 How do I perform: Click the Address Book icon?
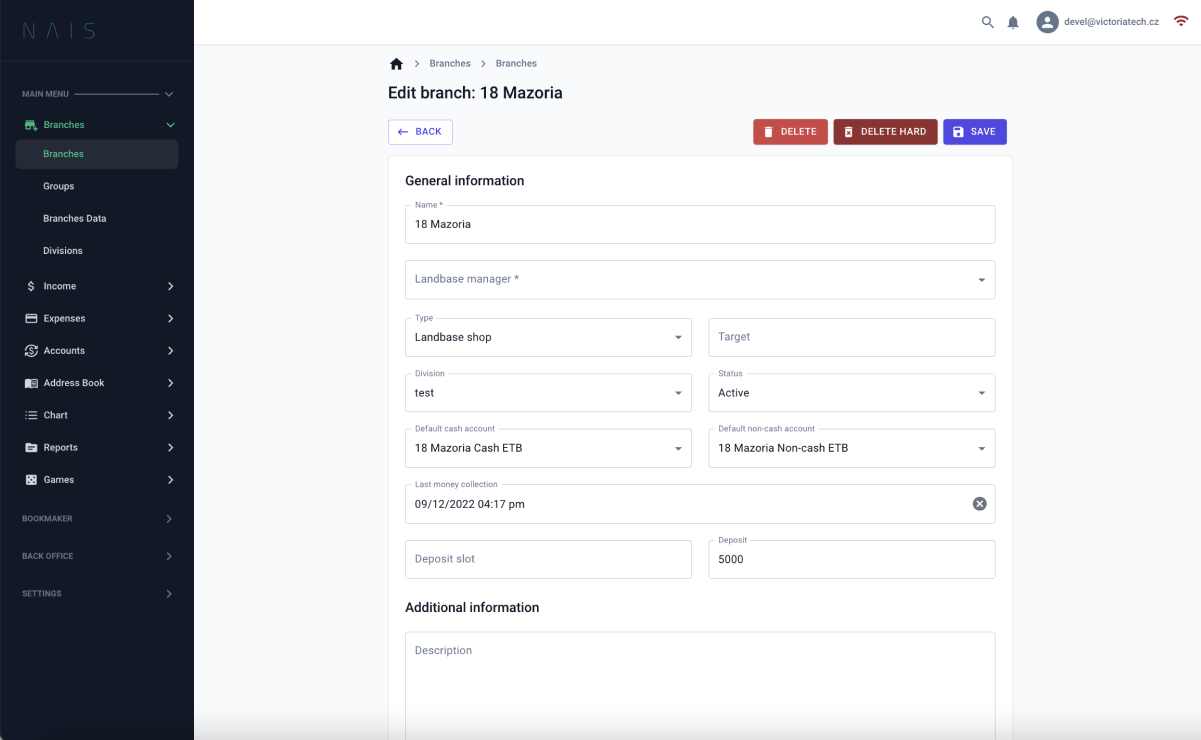(x=31, y=383)
